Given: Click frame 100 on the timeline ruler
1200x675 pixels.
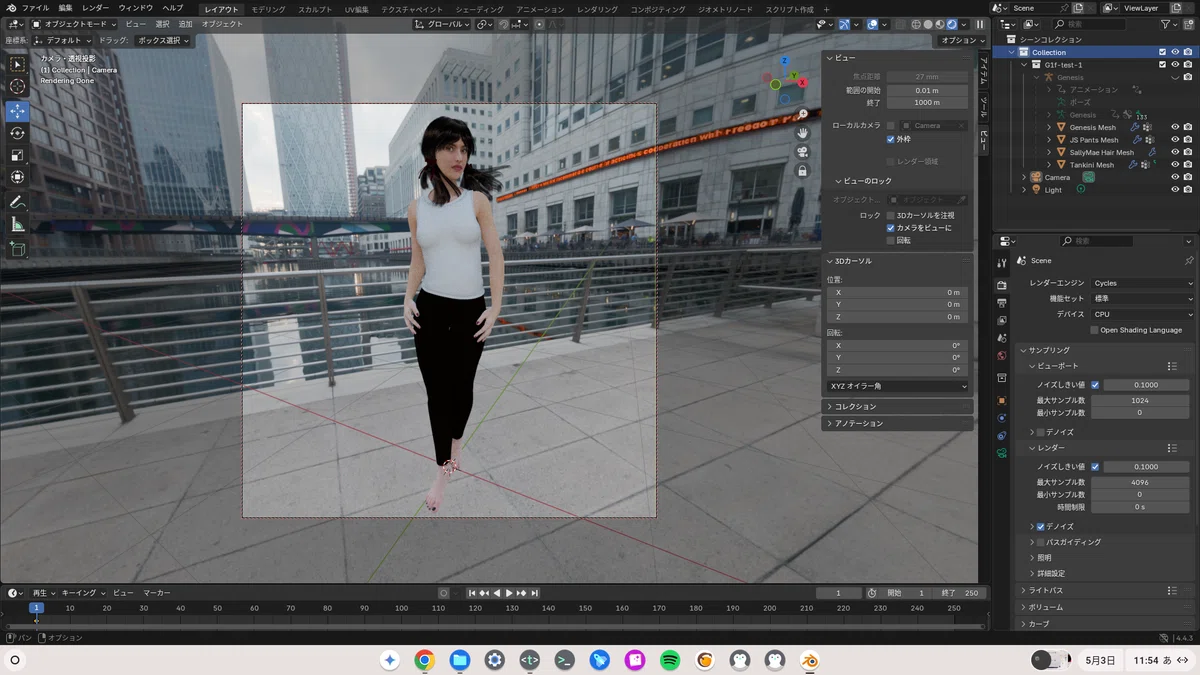Looking at the screenshot, I should [401, 608].
